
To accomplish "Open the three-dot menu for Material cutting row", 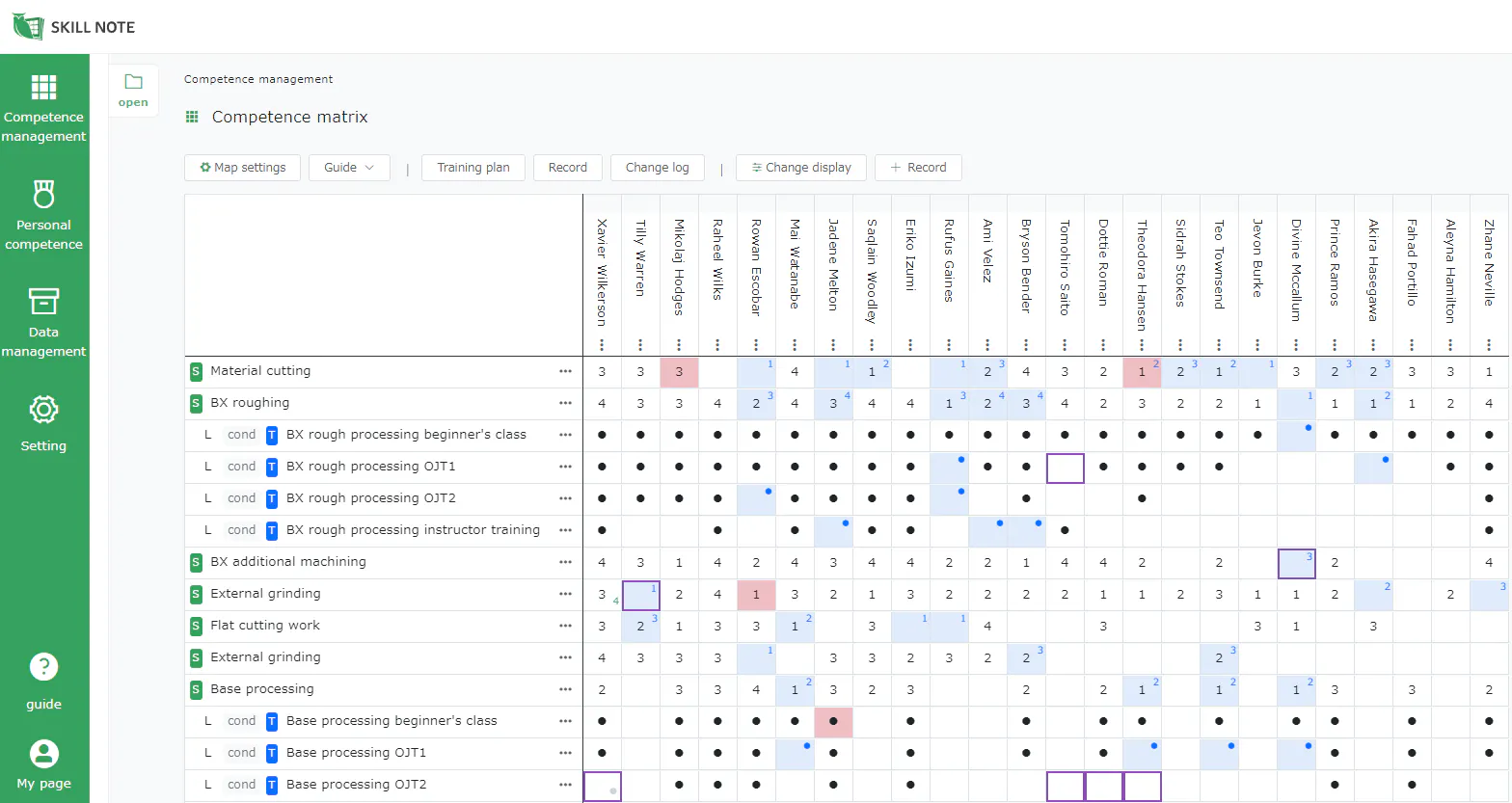I will tap(565, 371).
